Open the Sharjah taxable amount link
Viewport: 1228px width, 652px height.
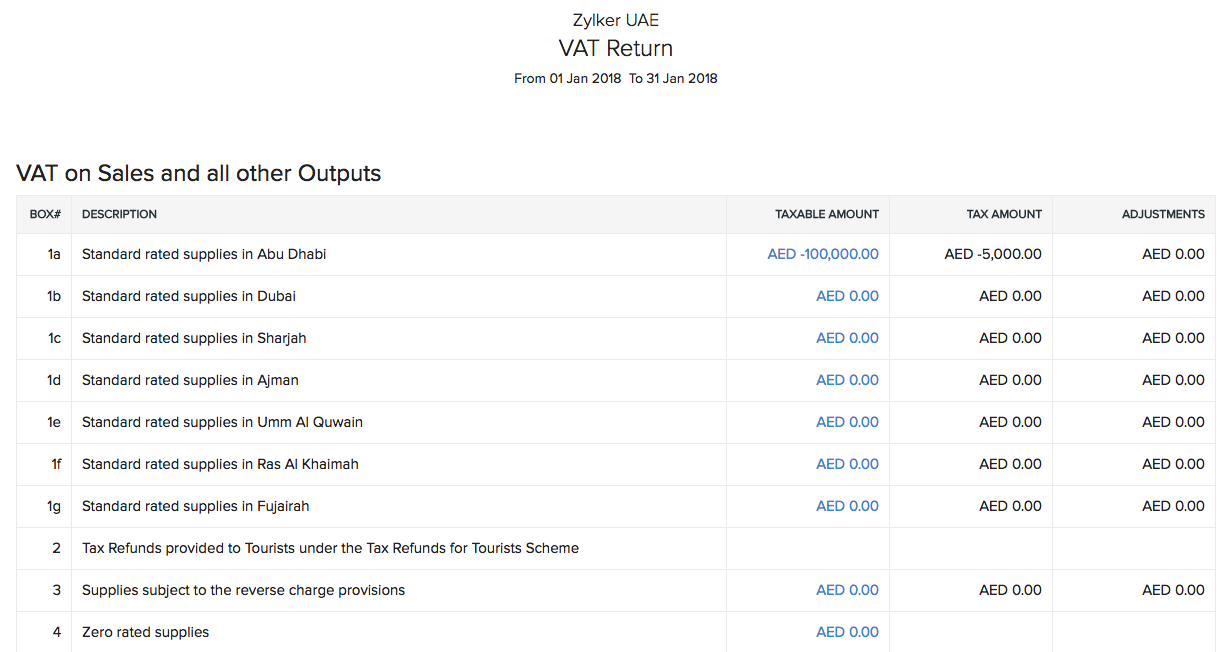[x=847, y=338]
